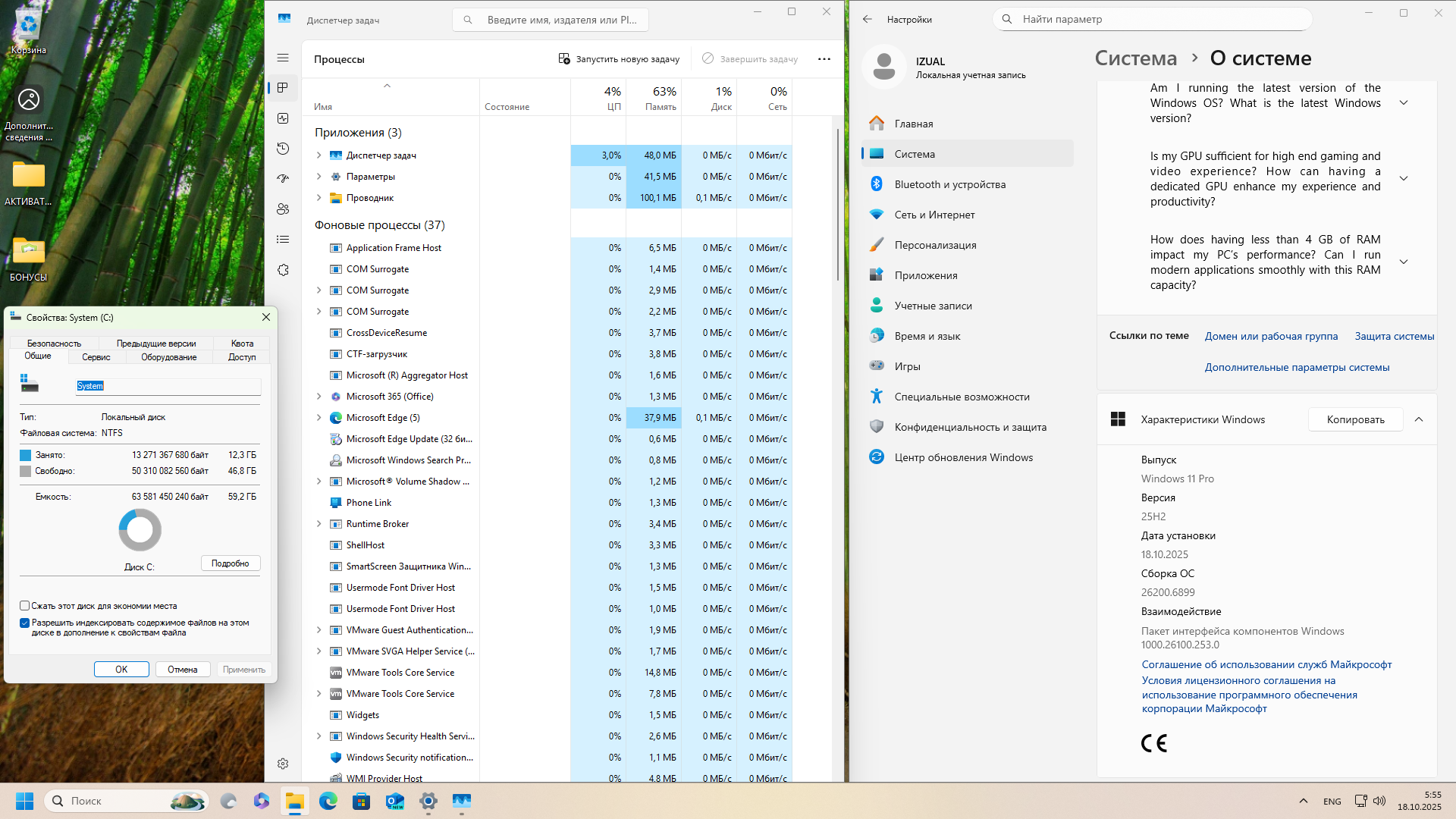Click Копировать button for Windows specs
Image resolution: width=1456 pixels, height=819 pixels.
coord(1355,419)
